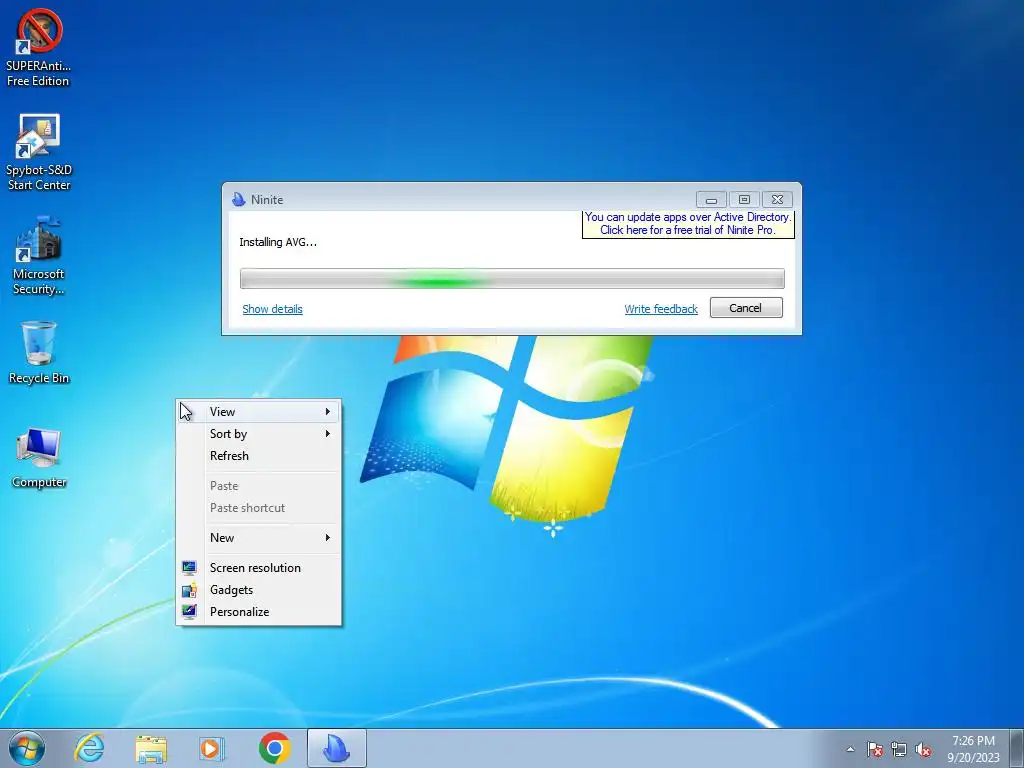Launch Internet Explorer from the taskbar
This screenshot has height=768, width=1024.
[89, 748]
